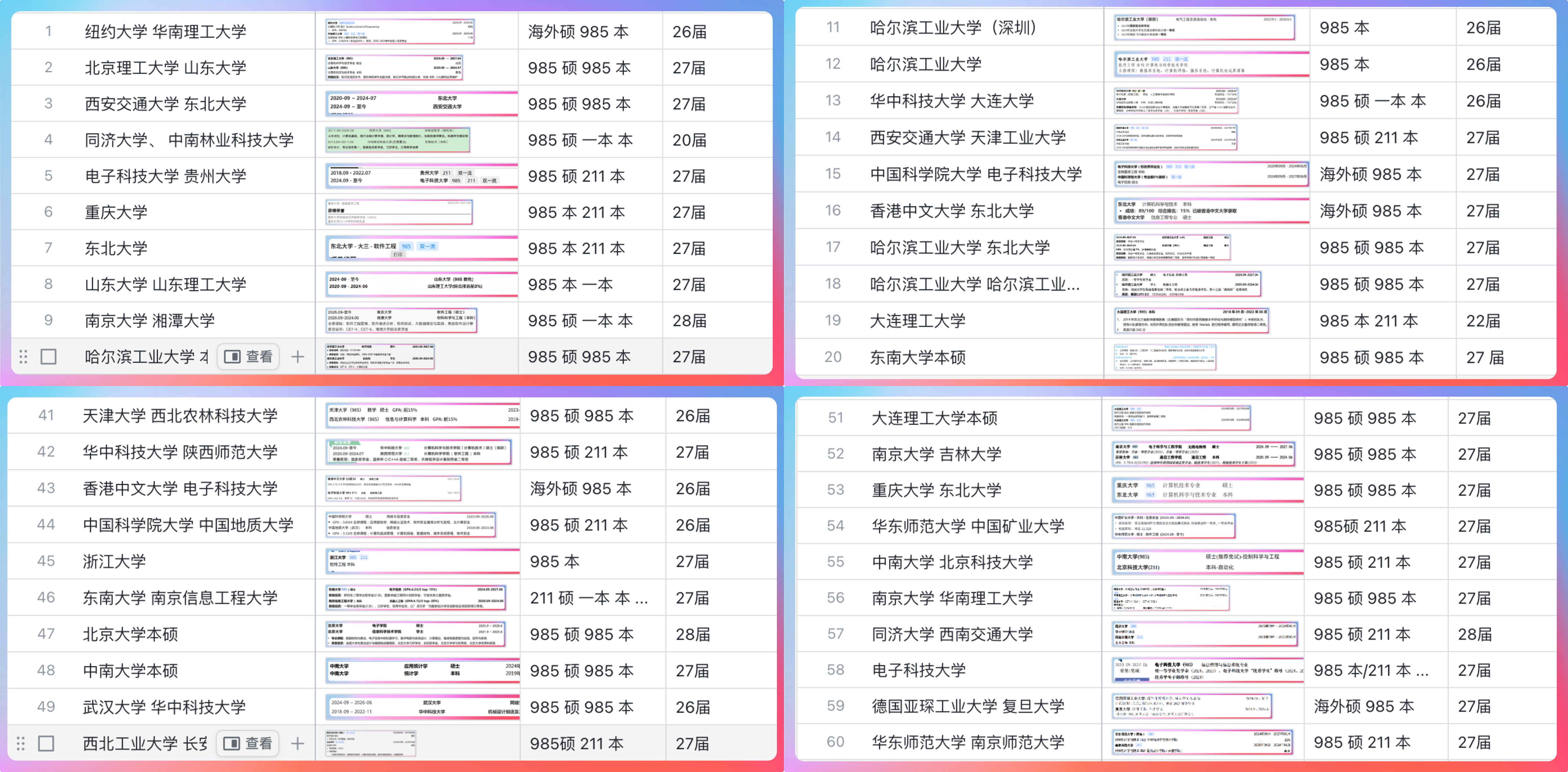Tick the checkbox for 西北工业大学 row
The height and width of the screenshot is (772, 1568).
click(46, 744)
